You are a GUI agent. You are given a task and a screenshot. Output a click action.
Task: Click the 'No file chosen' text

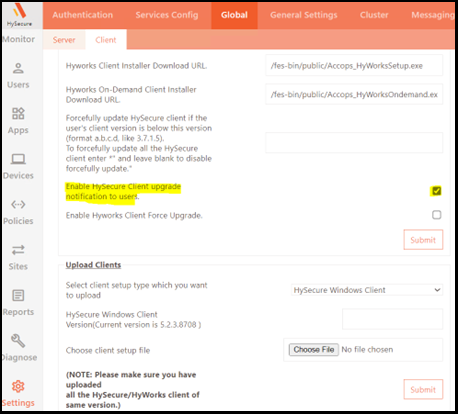pyautogui.click(x=367, y=350)
